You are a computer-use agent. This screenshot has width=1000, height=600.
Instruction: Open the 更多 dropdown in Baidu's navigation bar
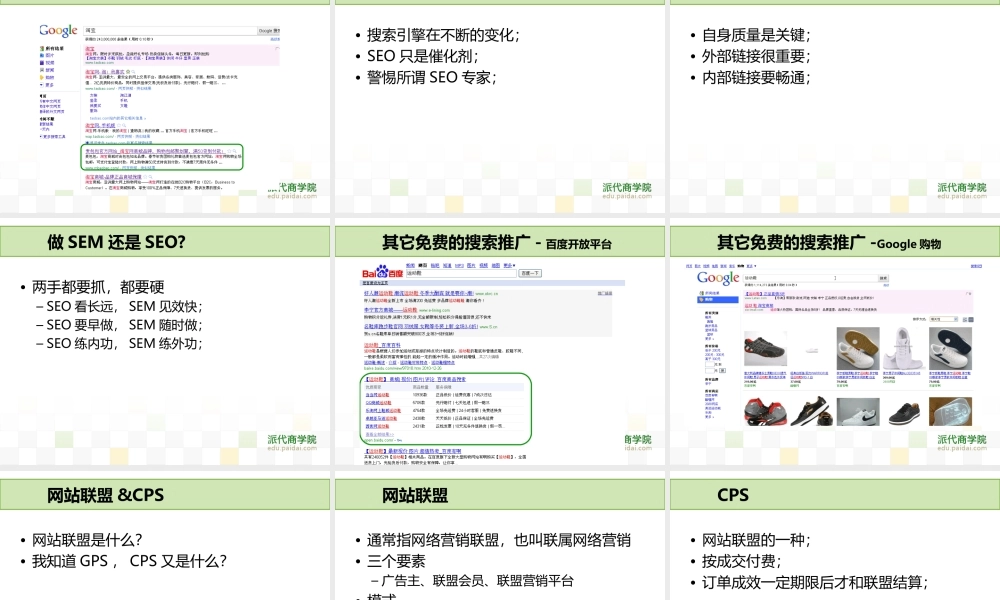pyautogui.click(x=509, y=265)
